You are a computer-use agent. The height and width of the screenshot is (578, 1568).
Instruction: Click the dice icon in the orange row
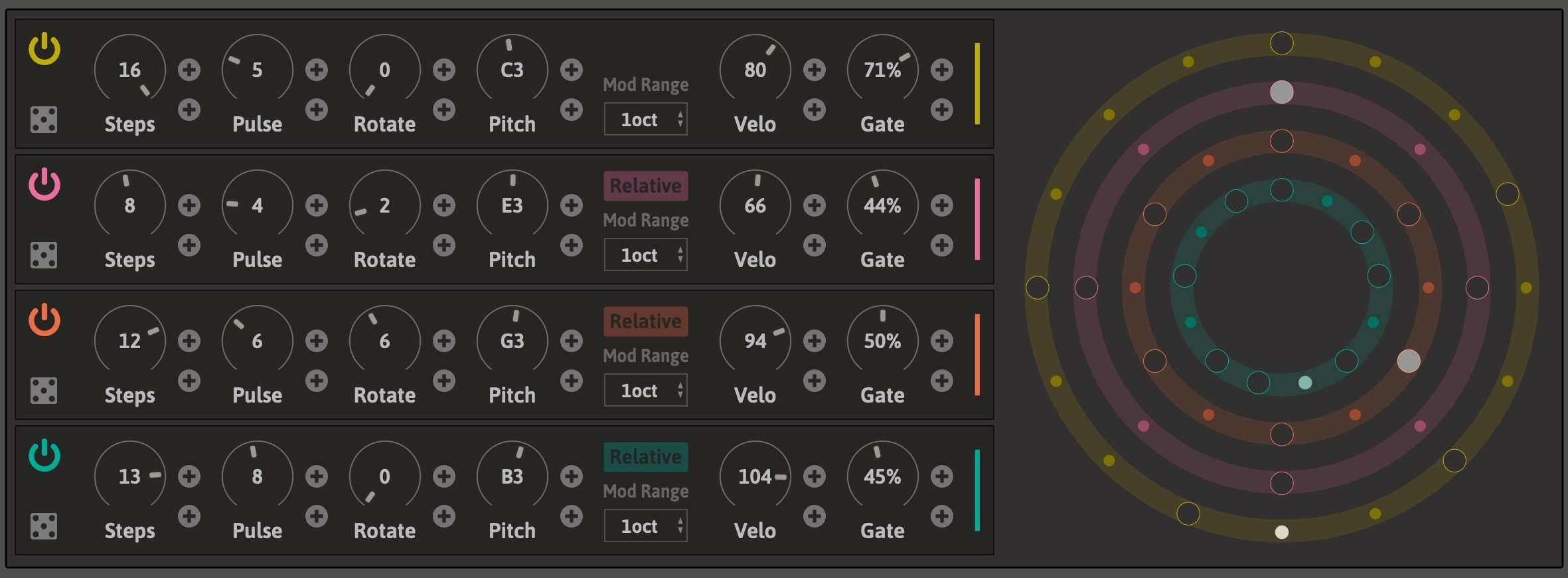pyautogui.click(x=44, y=391)
